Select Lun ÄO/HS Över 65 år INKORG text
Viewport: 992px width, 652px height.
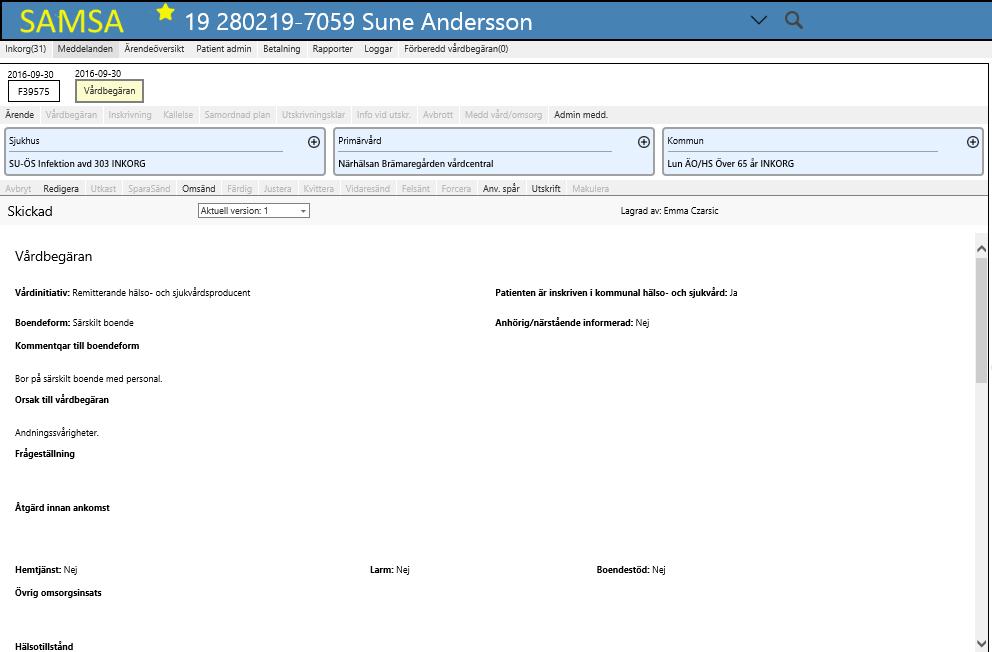(730, 163)
